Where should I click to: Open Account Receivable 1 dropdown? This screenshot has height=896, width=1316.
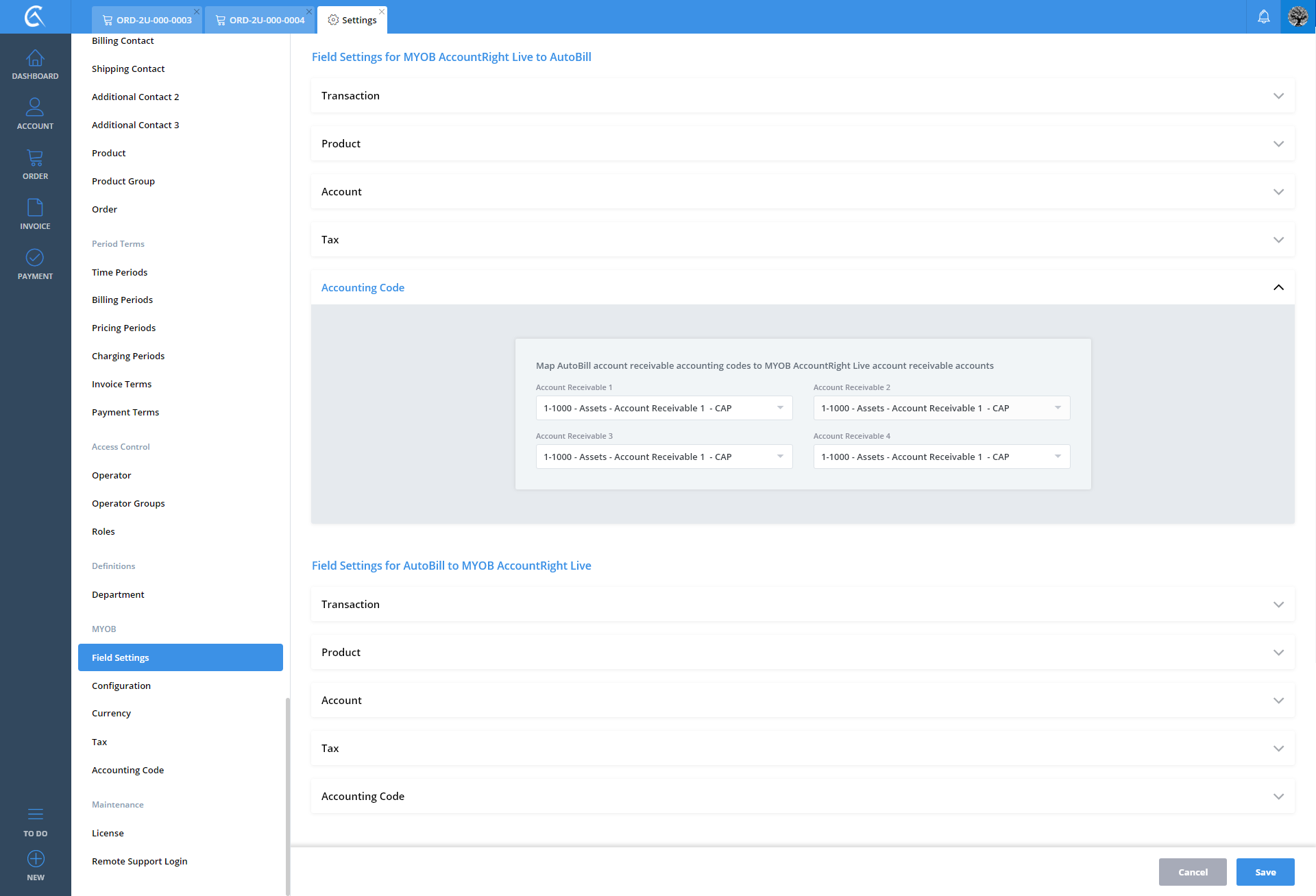[x=663, y=408]
